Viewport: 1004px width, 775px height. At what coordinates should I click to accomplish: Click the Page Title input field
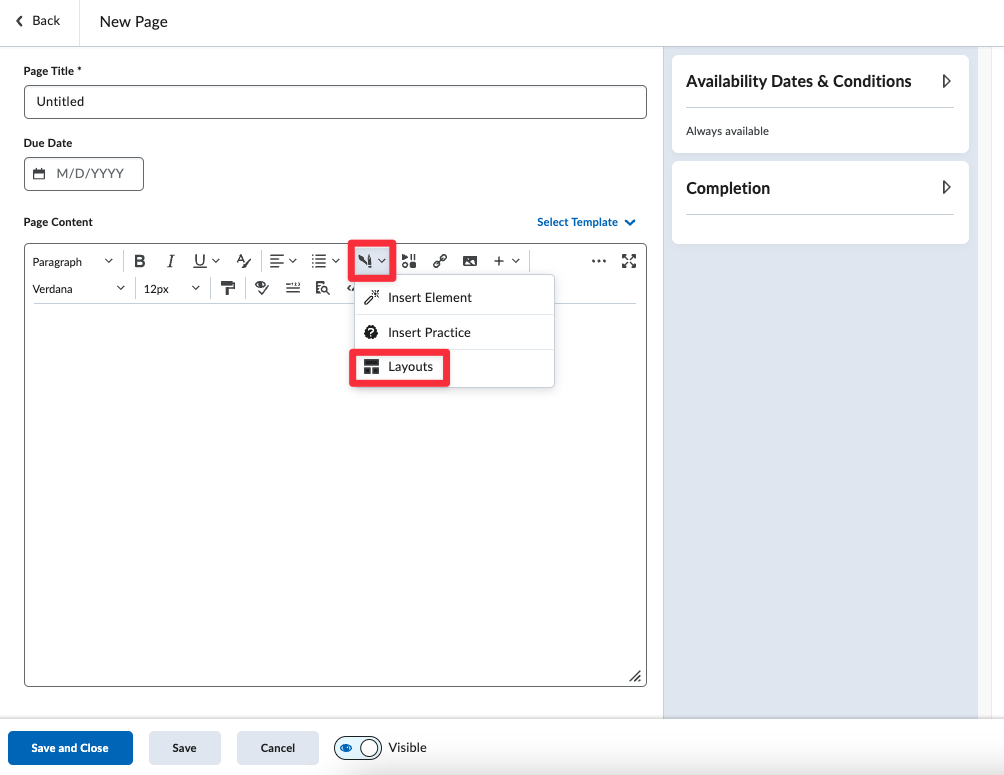click(335, 102)
